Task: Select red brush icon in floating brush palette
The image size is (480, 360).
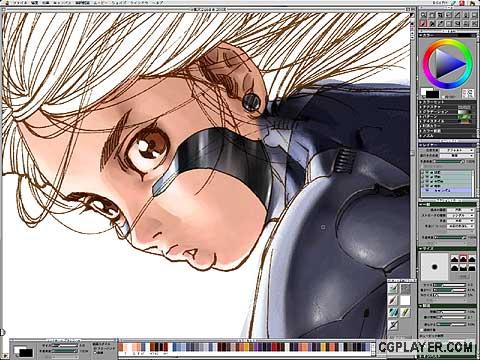Action: click(392, 300)
